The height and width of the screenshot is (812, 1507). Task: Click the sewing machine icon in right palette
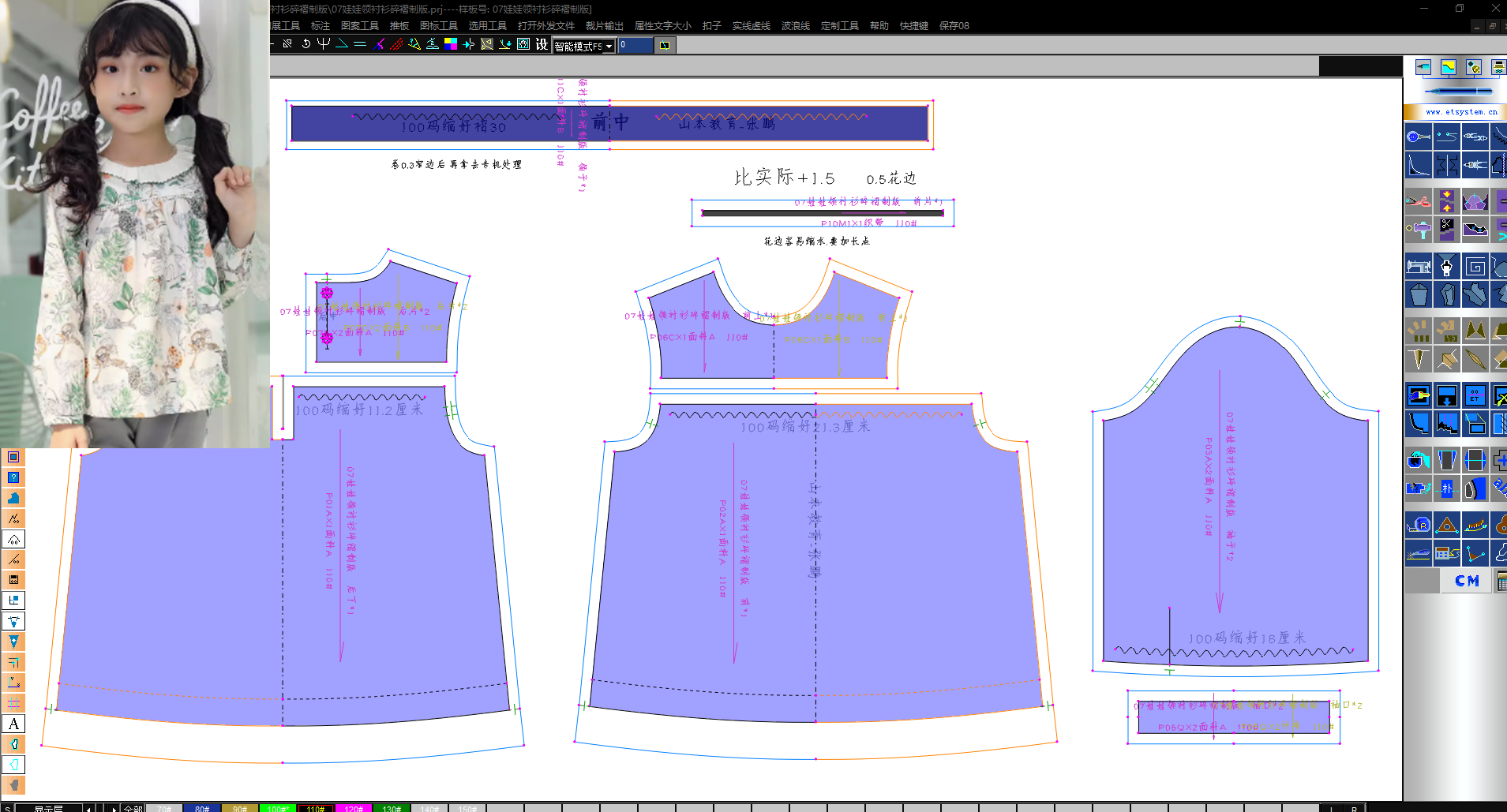1419,267
